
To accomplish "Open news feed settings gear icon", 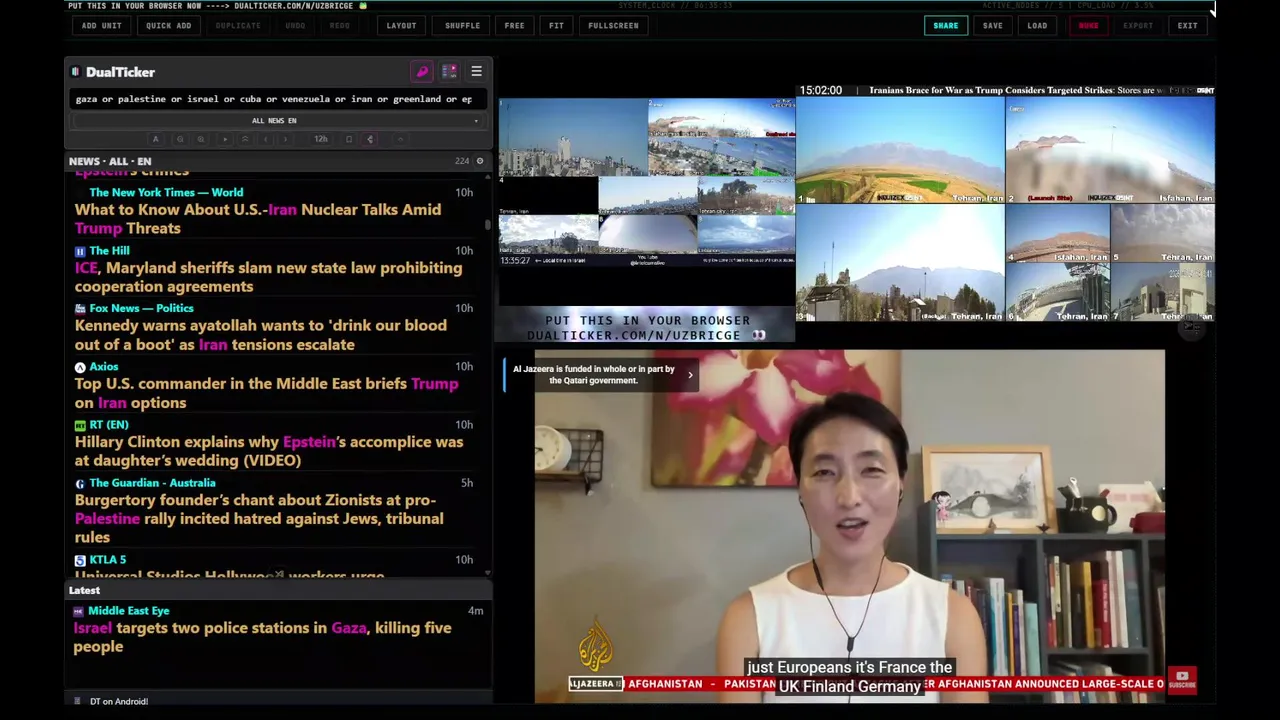I will tap(480, 161).
